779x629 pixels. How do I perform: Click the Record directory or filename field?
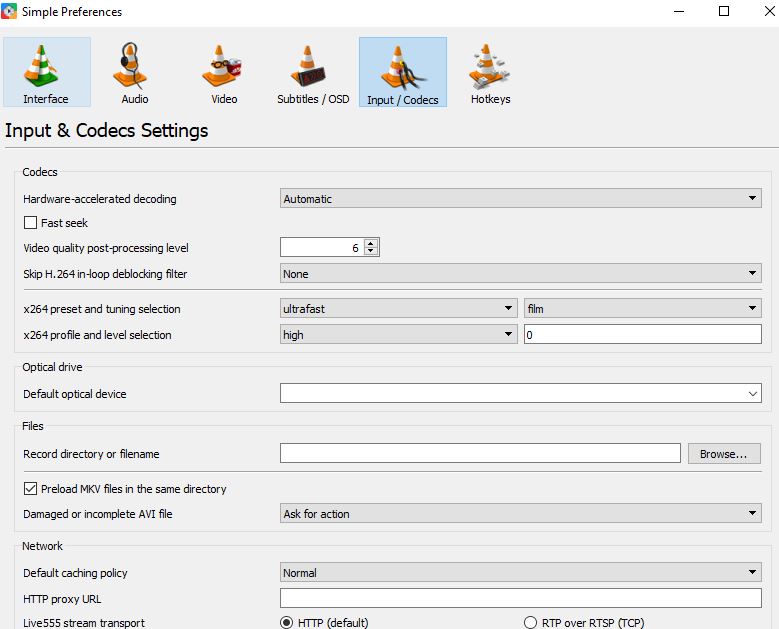(x=480, y=453)
